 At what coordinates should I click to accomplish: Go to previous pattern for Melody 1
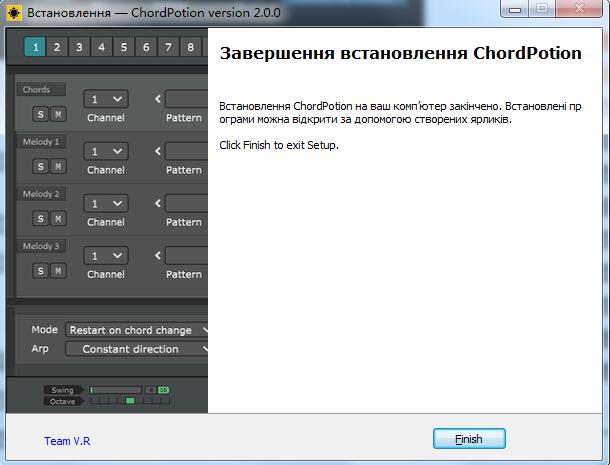pyautogui.click(x=158, y=151)
